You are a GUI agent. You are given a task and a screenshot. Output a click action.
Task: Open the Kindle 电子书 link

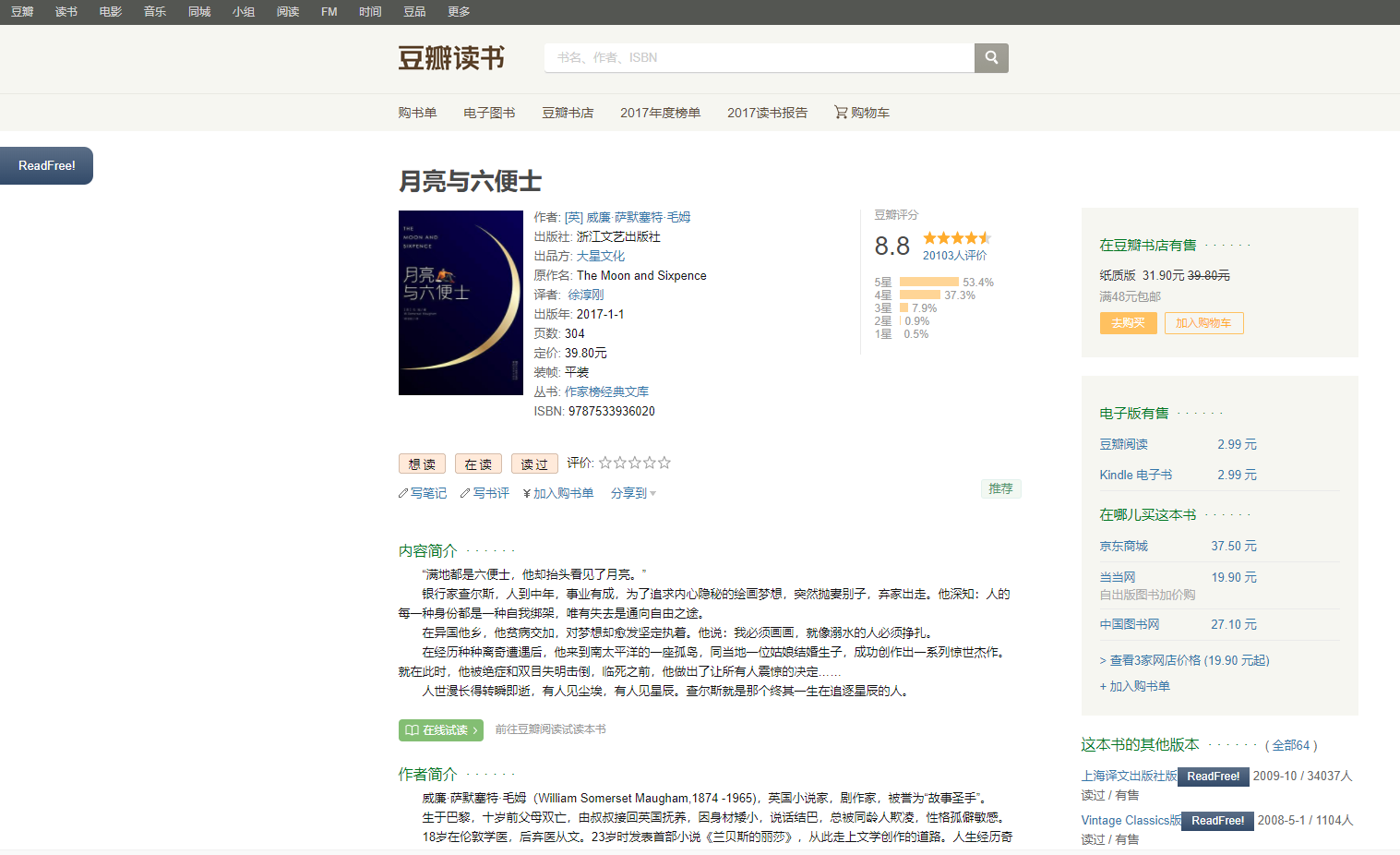(x=1135, y=475)
